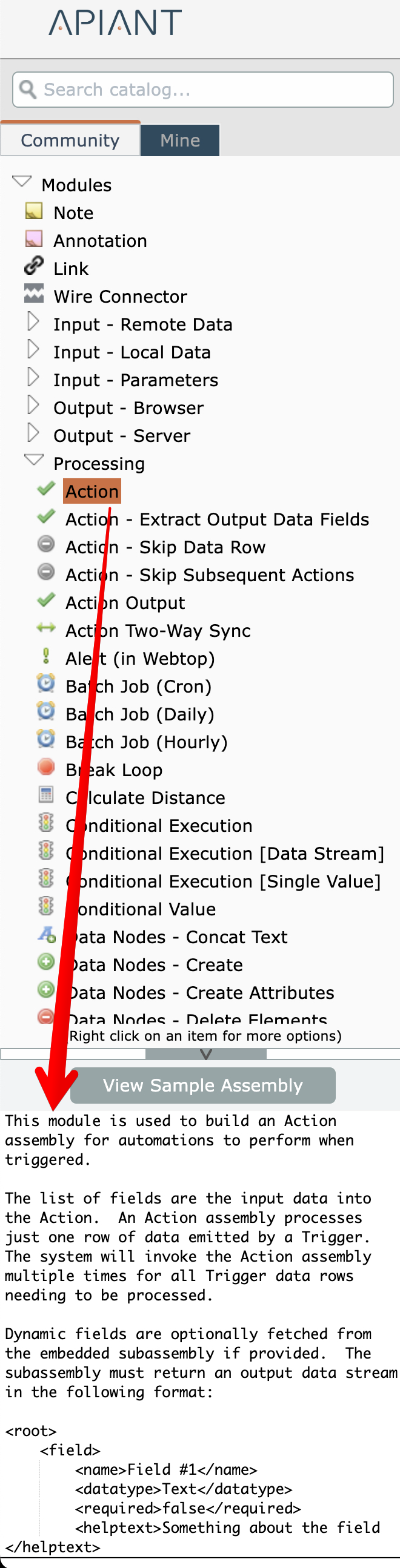400x1568 pixels.
Task: Click the Conditional Execution traffic light icon
Action: (45, 823)
